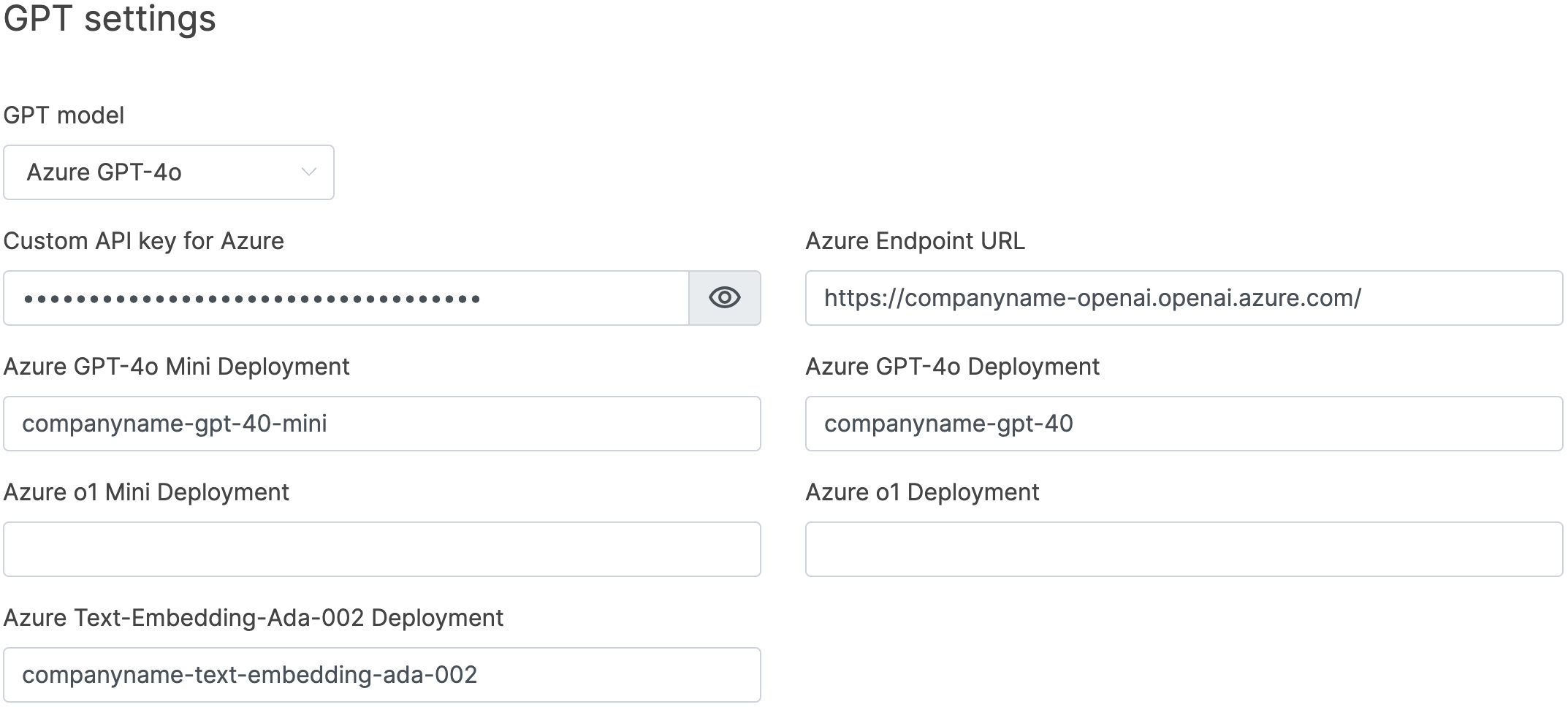
Task: Click the GPT settings heading
Action: pos(110,20)
